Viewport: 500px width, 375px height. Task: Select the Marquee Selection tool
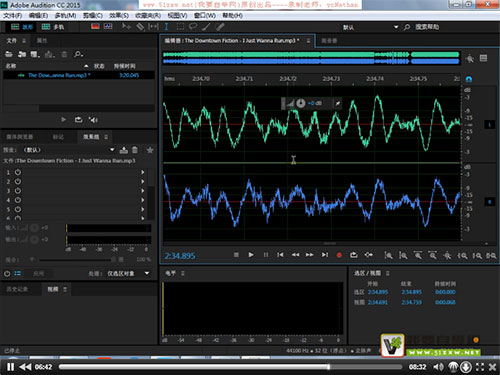tap(180, 27)
